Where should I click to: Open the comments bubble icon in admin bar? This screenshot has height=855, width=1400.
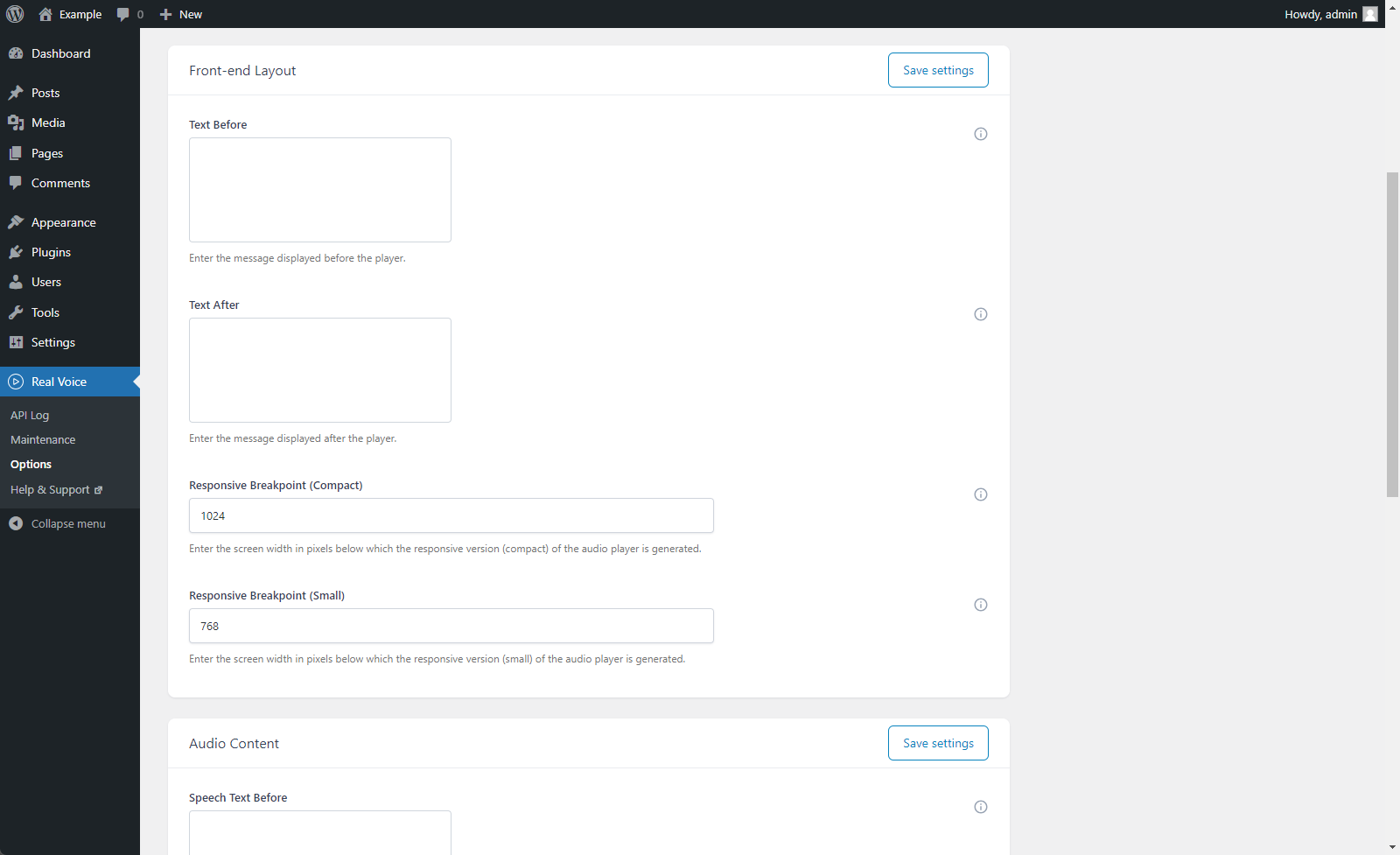point(122,14)
